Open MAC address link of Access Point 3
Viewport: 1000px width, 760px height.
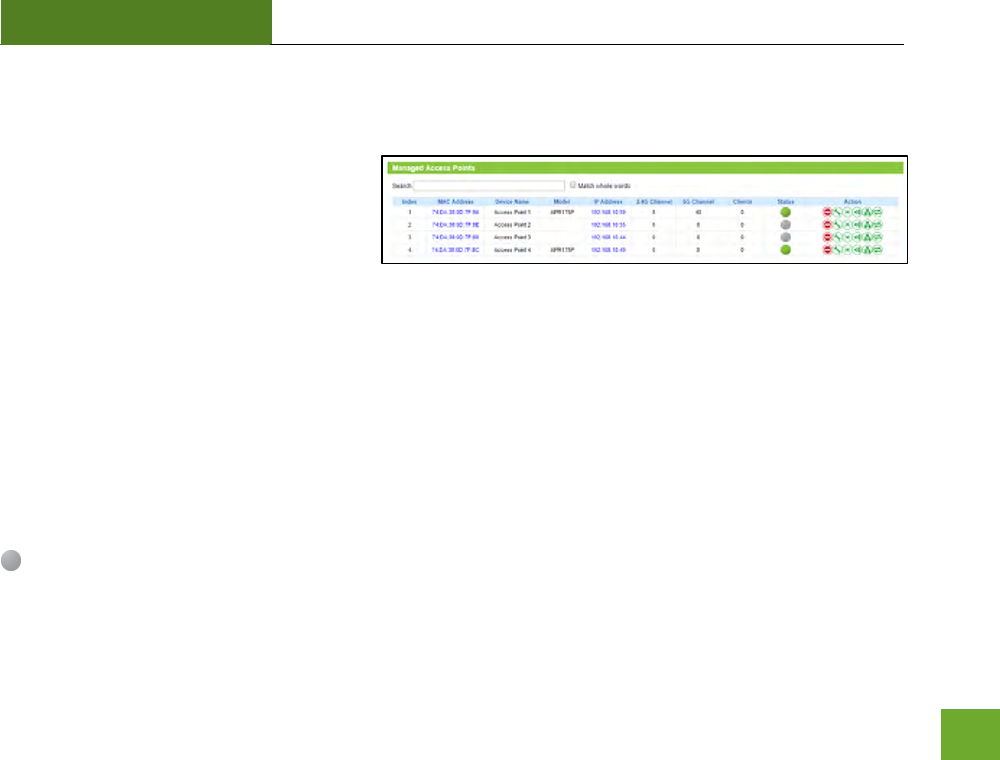point(455,237)
